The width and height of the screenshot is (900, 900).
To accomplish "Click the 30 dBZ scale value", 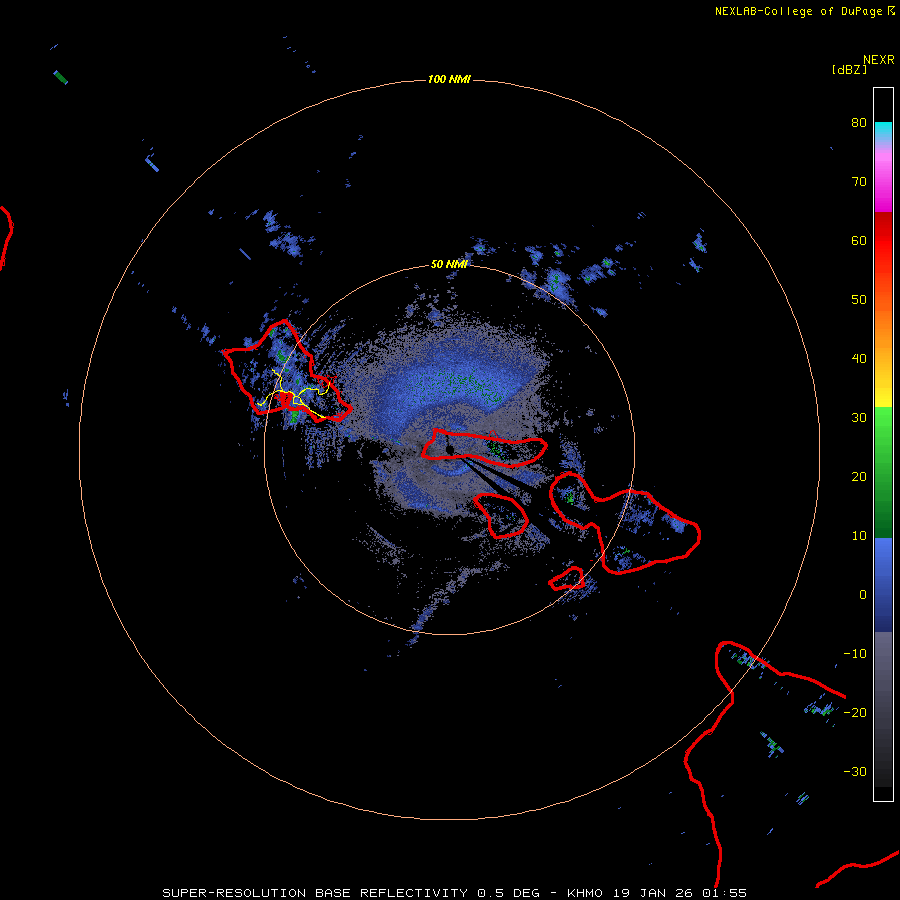I will pyautogui.click(x=859, y=417).
